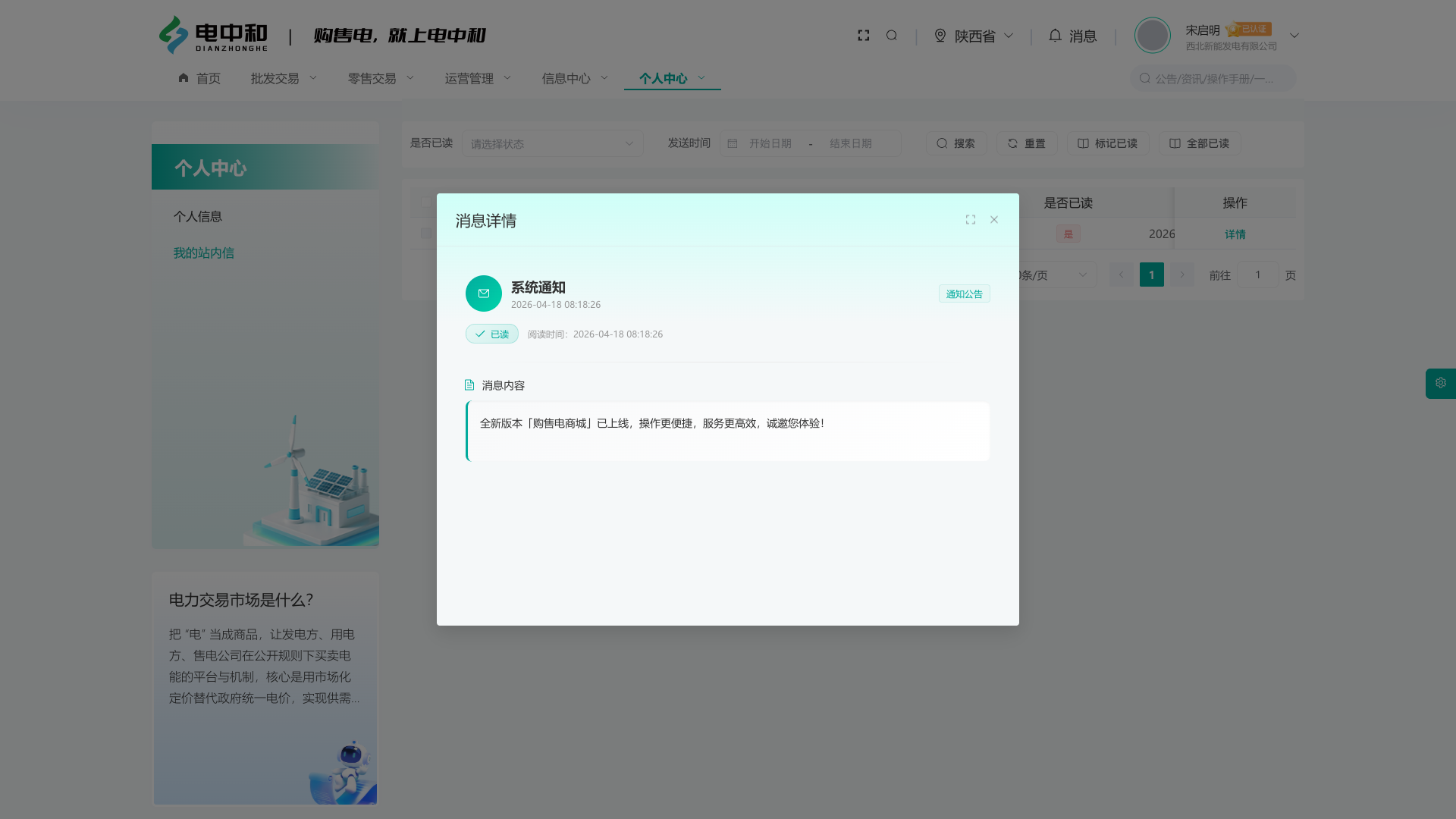
Task: Click the 结束日期 date field
Action: (851, 143)
